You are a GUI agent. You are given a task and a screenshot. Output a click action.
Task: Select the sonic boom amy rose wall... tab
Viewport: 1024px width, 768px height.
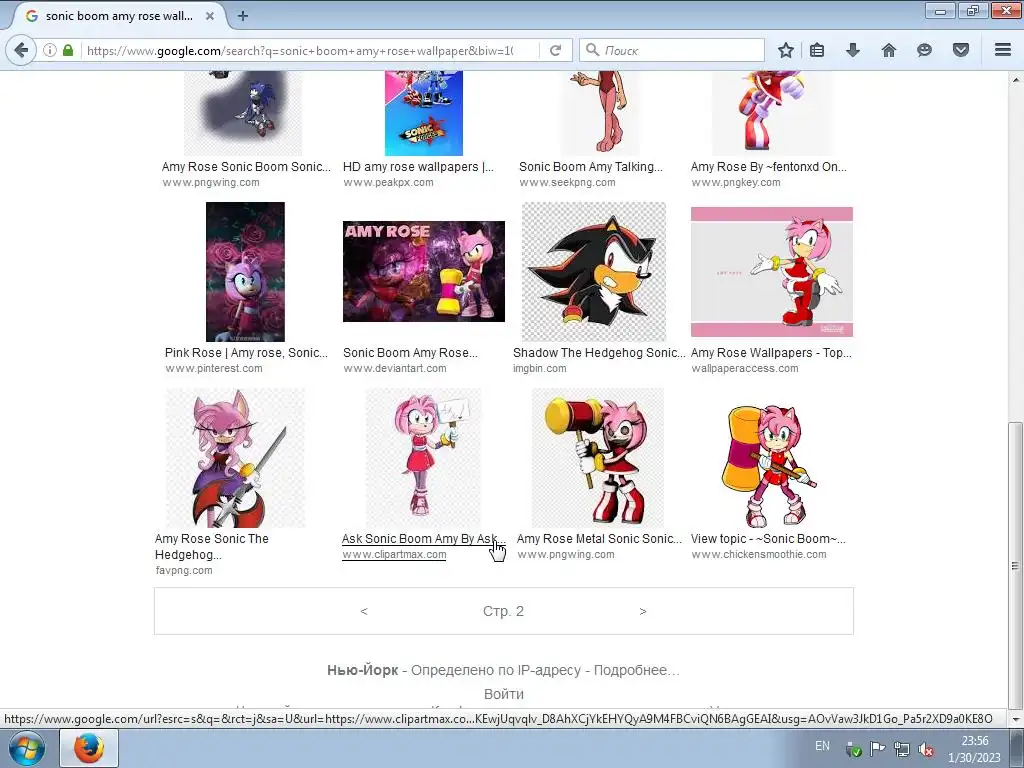pyautogui.click(x=119, y=16)
